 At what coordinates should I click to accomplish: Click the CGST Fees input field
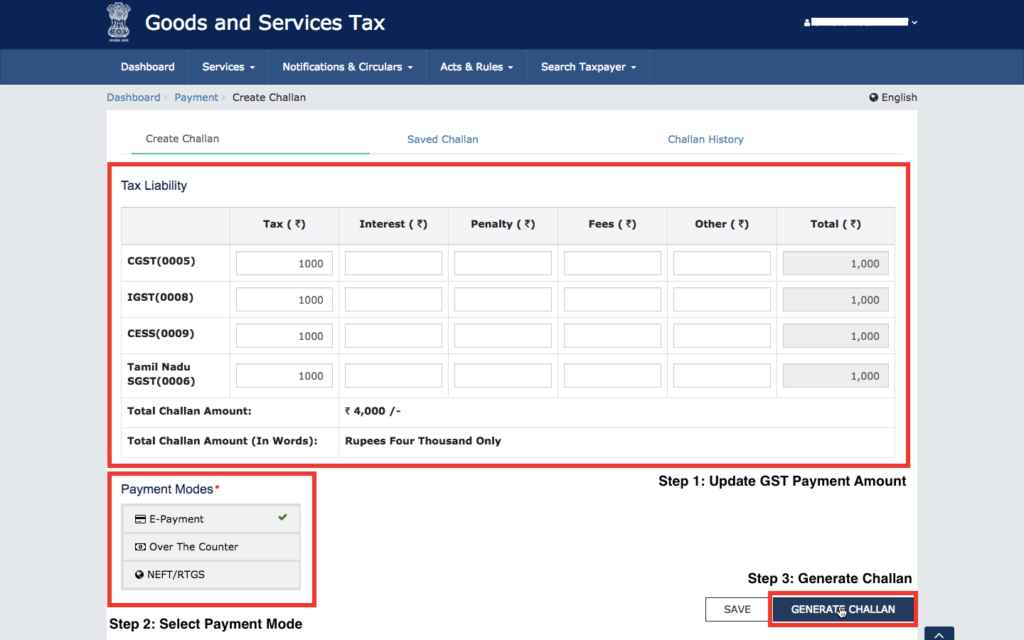pyautogui.click(x=613, y=263)
